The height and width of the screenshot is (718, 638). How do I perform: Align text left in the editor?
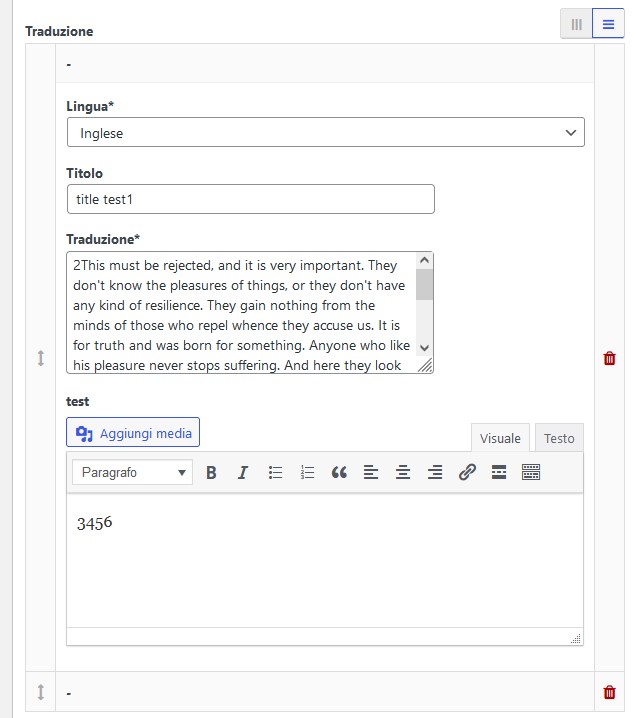click(x=371, y=472)
